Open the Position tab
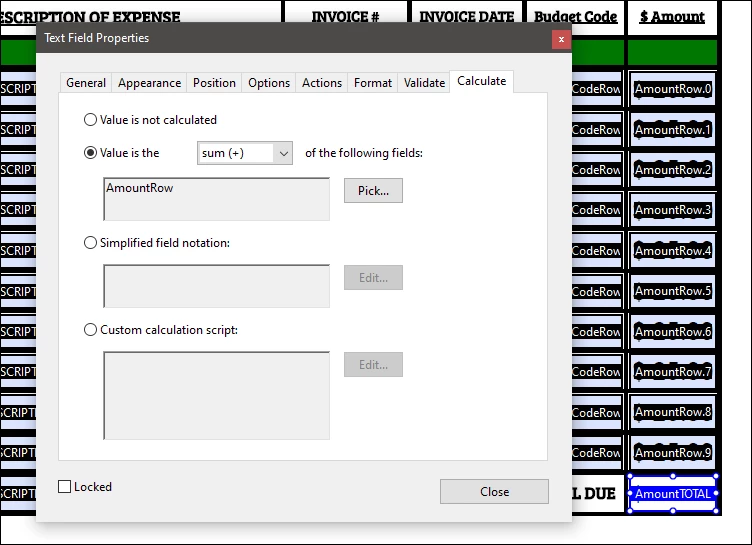Image resolution: width=752 pixels, height=545 pixels. 214,83
